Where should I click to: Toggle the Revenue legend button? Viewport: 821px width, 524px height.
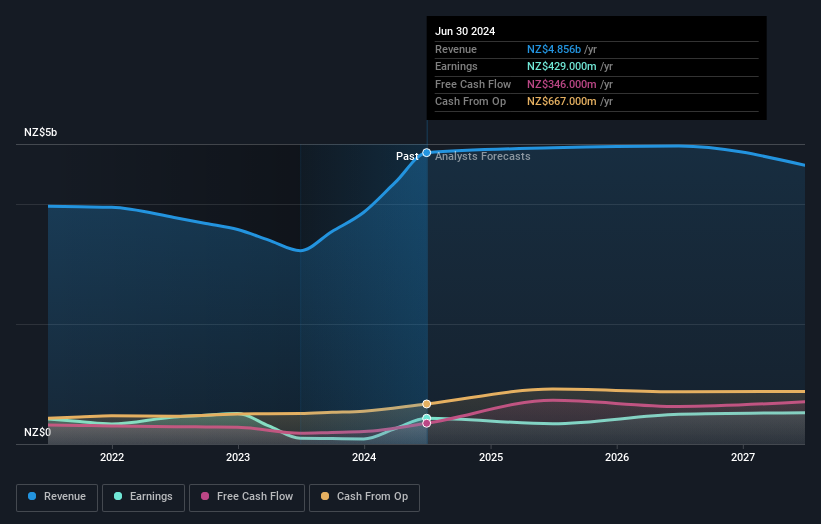[57, 497]
